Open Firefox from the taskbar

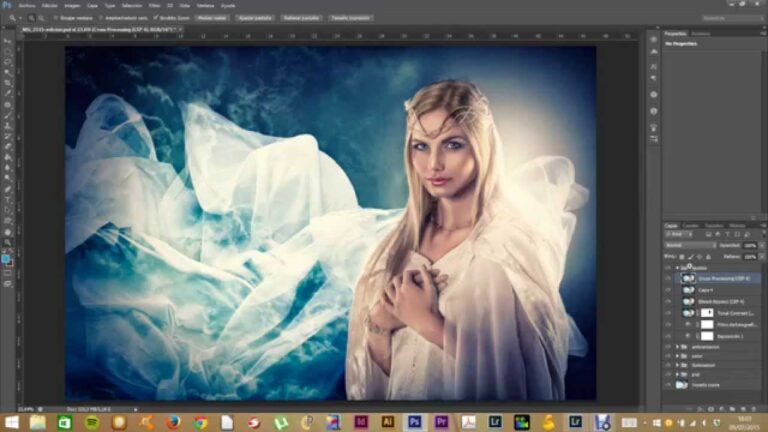173,422
